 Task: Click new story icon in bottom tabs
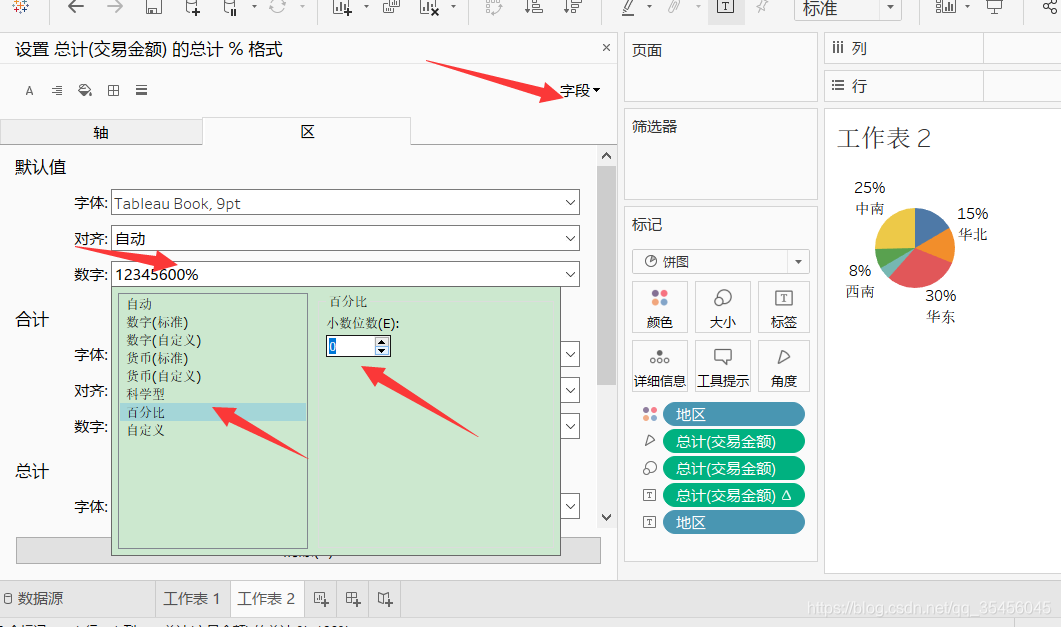tap(385, 599)
